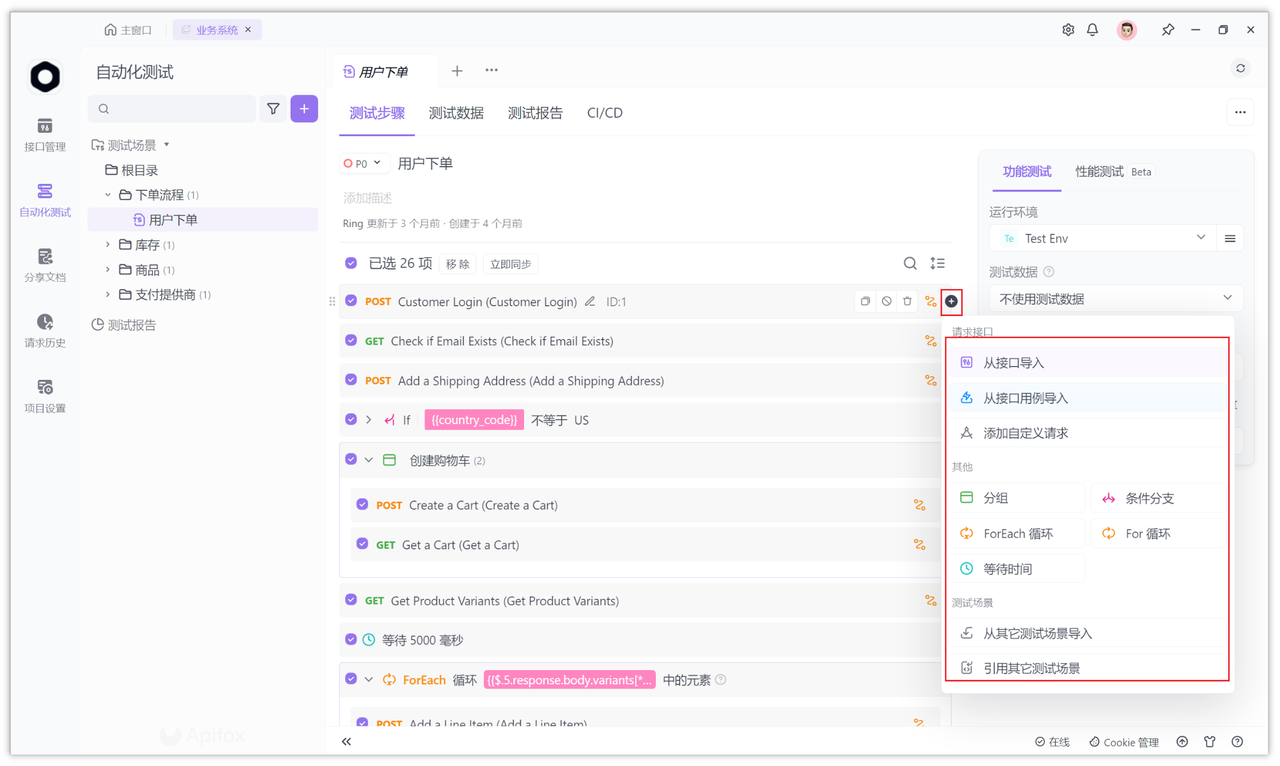This screenshot has width=1280, height=766.
Task: Open 自动化测试 sidebar section
Action: [45, 200]
